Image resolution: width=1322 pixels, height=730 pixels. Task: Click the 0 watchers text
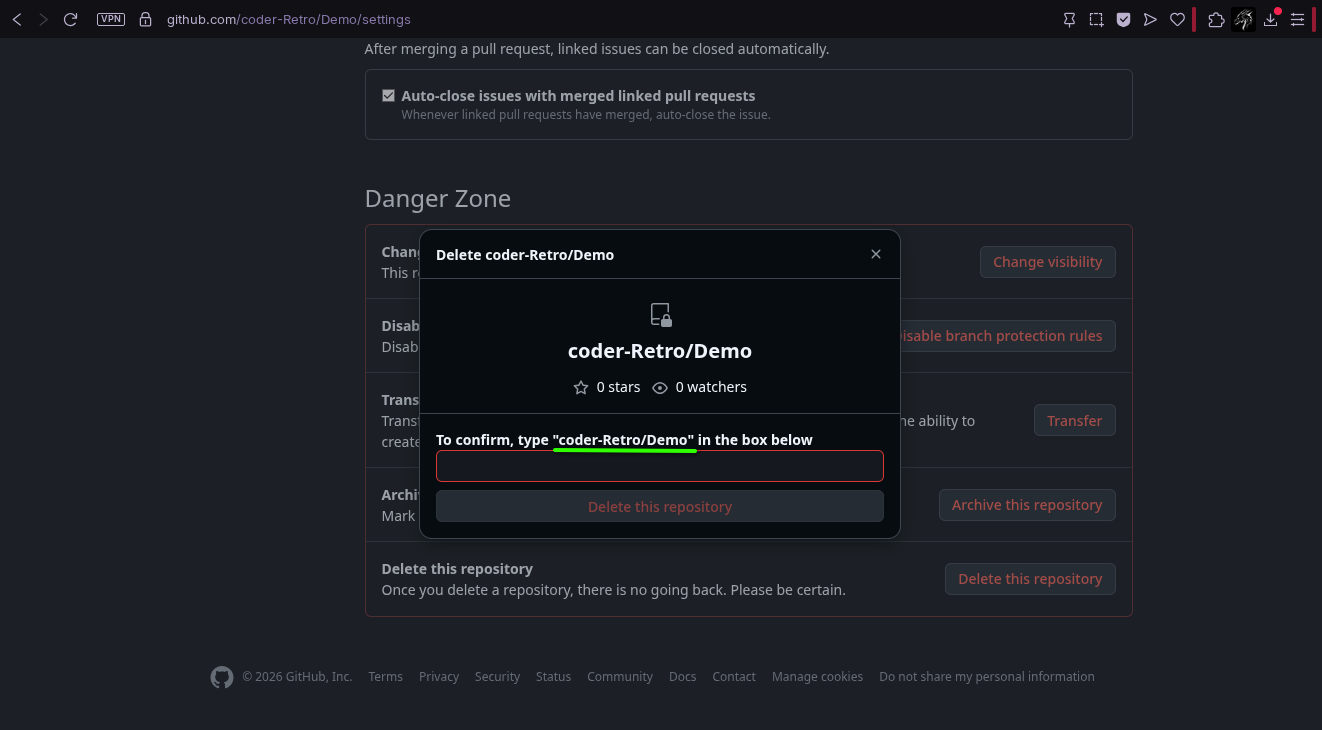point(711,387)
